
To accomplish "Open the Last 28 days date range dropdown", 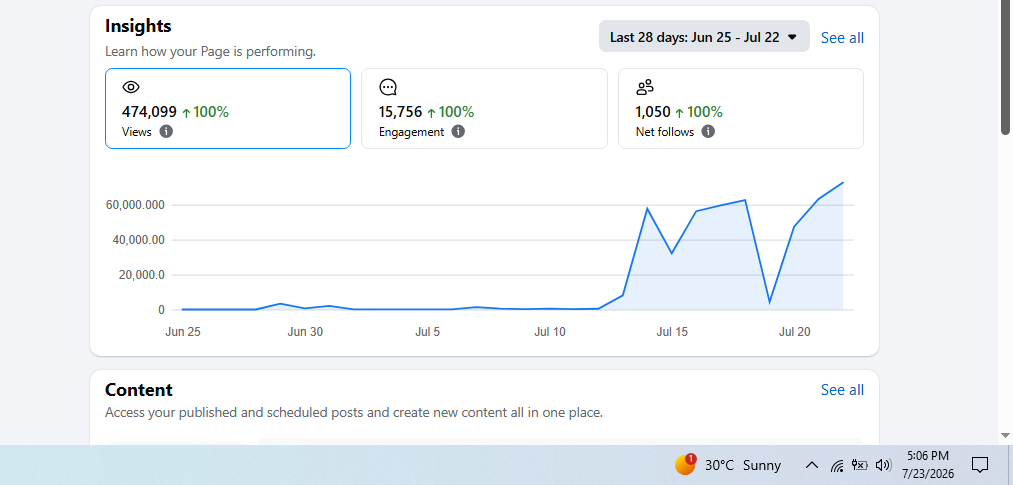I will coord(704,37).
